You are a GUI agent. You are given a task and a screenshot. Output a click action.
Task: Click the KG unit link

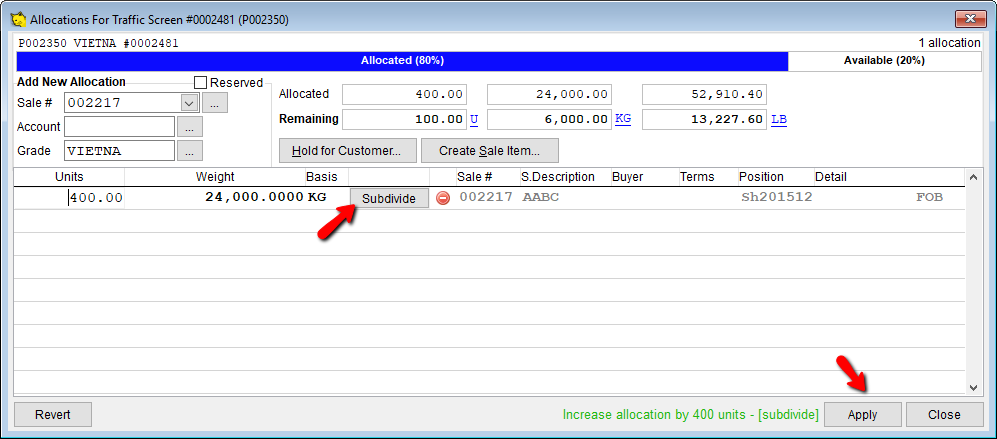623,119
